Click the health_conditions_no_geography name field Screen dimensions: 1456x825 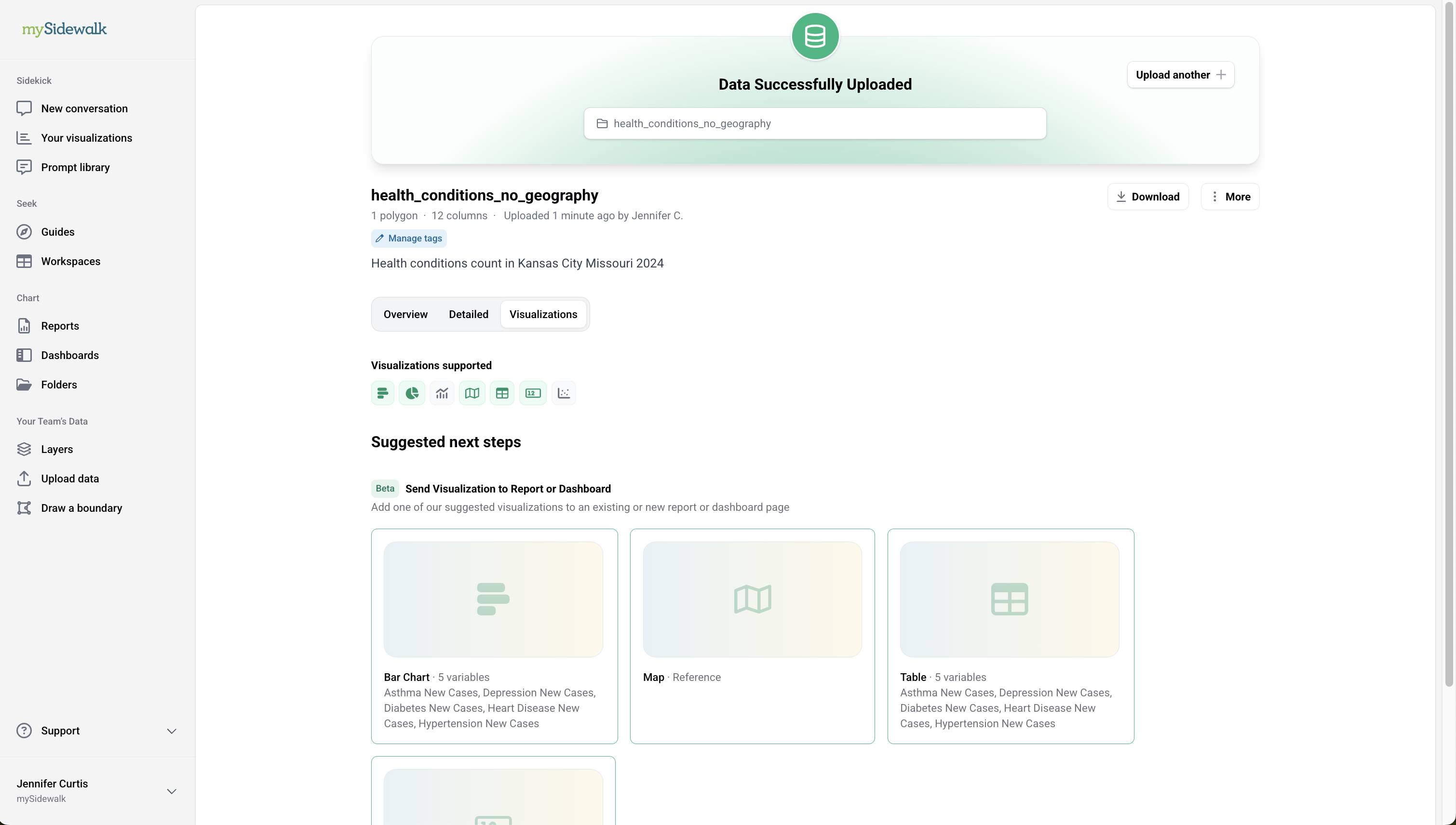pos(814,123)
